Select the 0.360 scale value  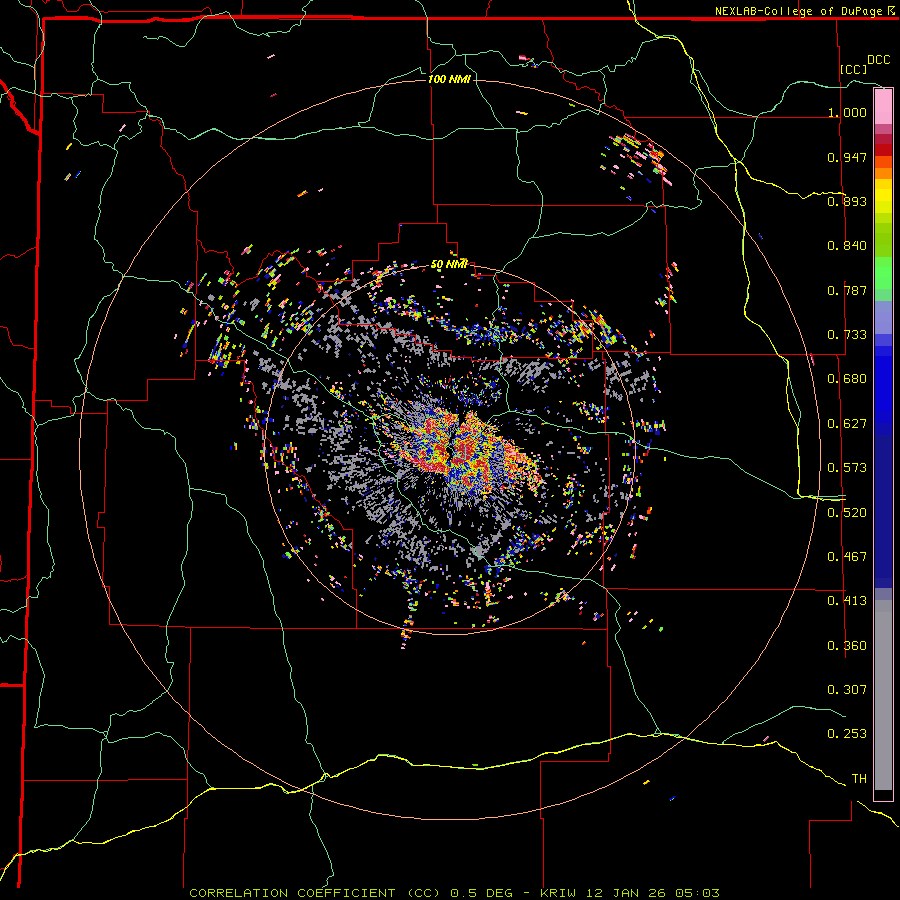pos(847,646)
